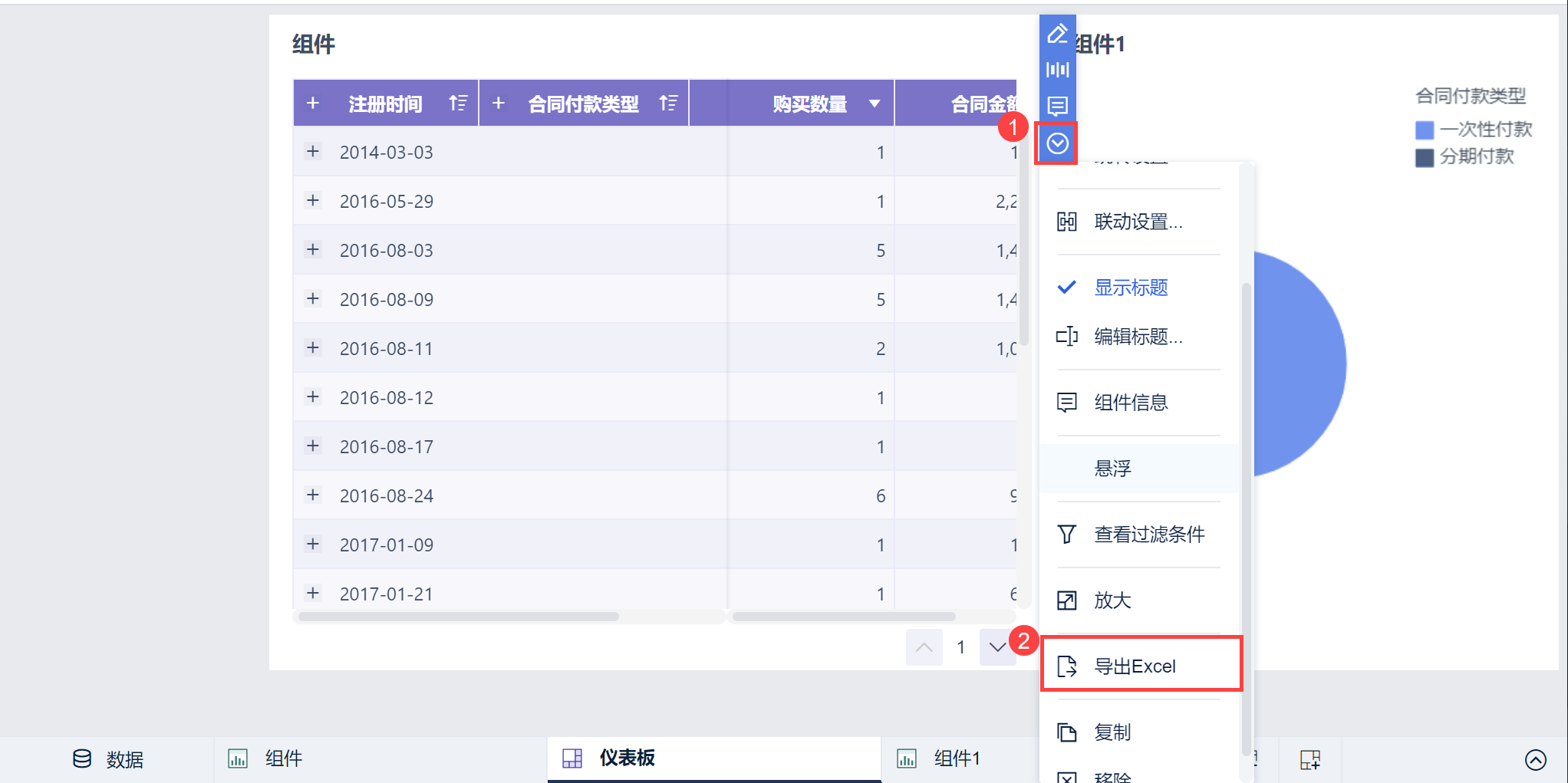The height and width of the screenshot is (783, 1568).
Task: Click the plus icon beside 注册时间 header
Action: (x=313, y=103)
